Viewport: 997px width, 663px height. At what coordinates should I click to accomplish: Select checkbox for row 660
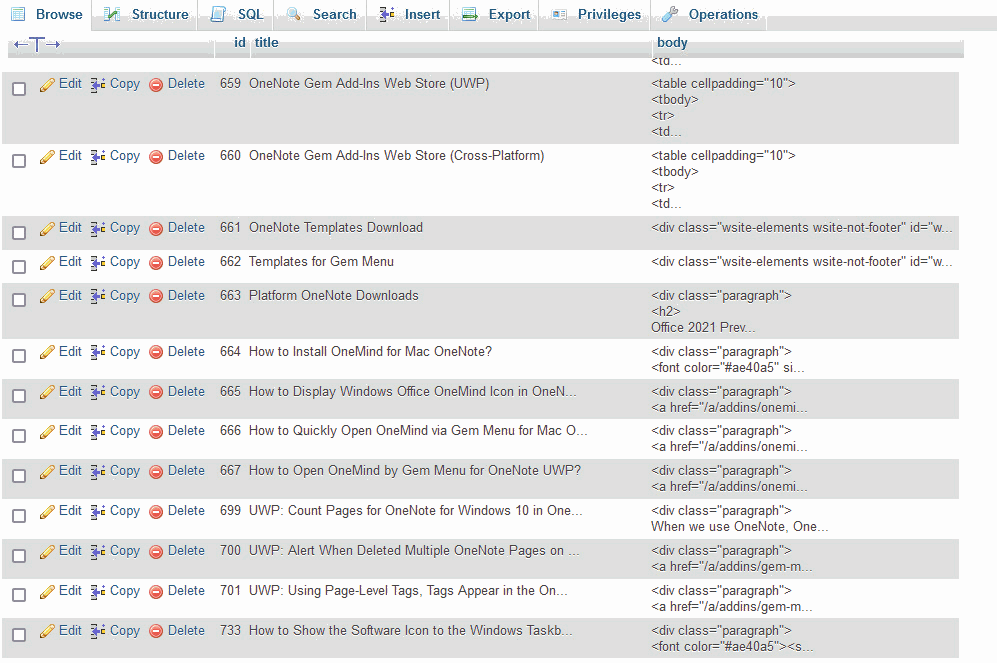(x=19, y=160)
